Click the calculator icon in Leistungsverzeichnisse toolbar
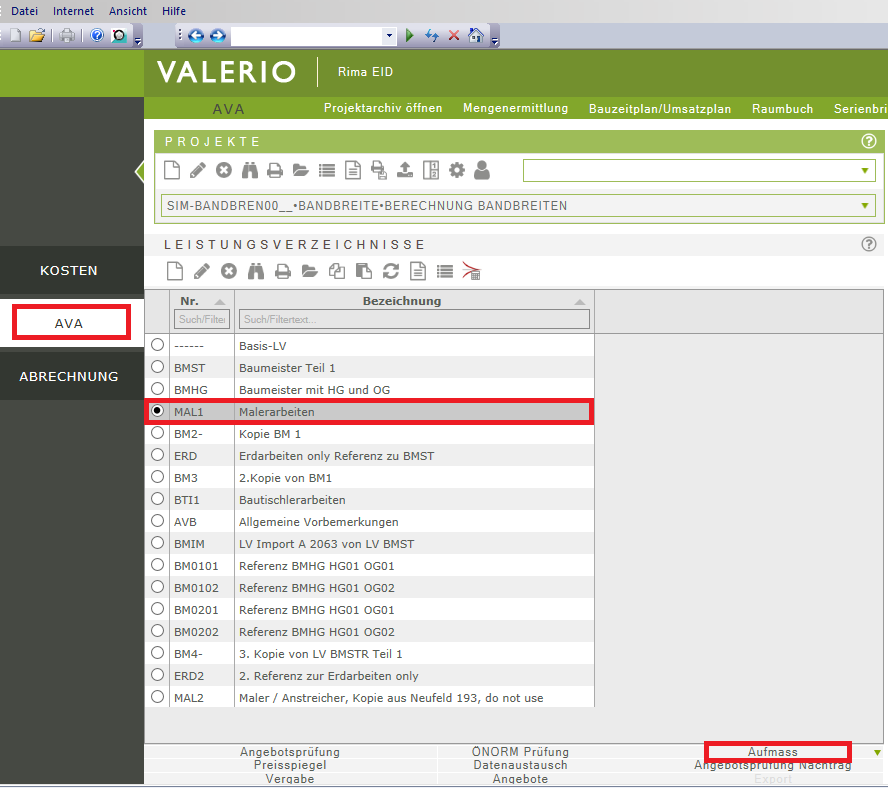 (472, 270)
